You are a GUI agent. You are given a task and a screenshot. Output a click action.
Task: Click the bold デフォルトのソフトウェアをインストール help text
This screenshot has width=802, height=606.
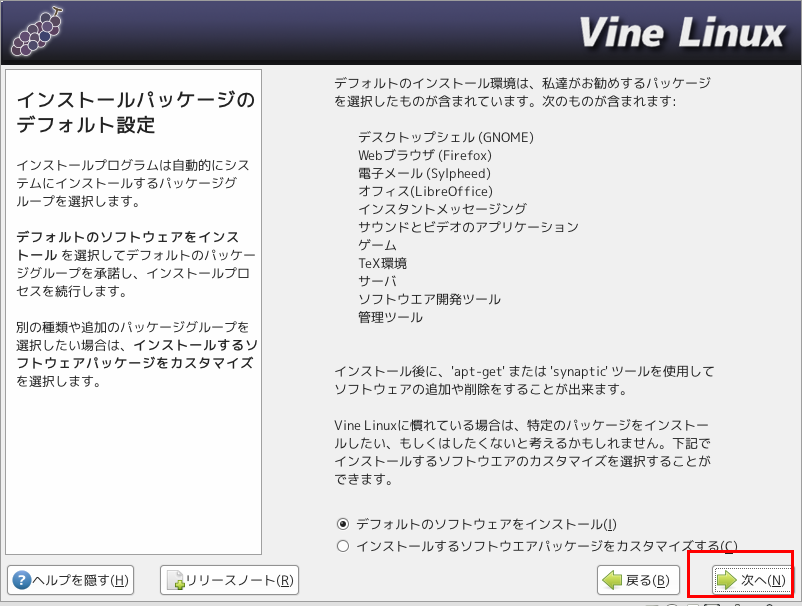(x=127, y=245)
